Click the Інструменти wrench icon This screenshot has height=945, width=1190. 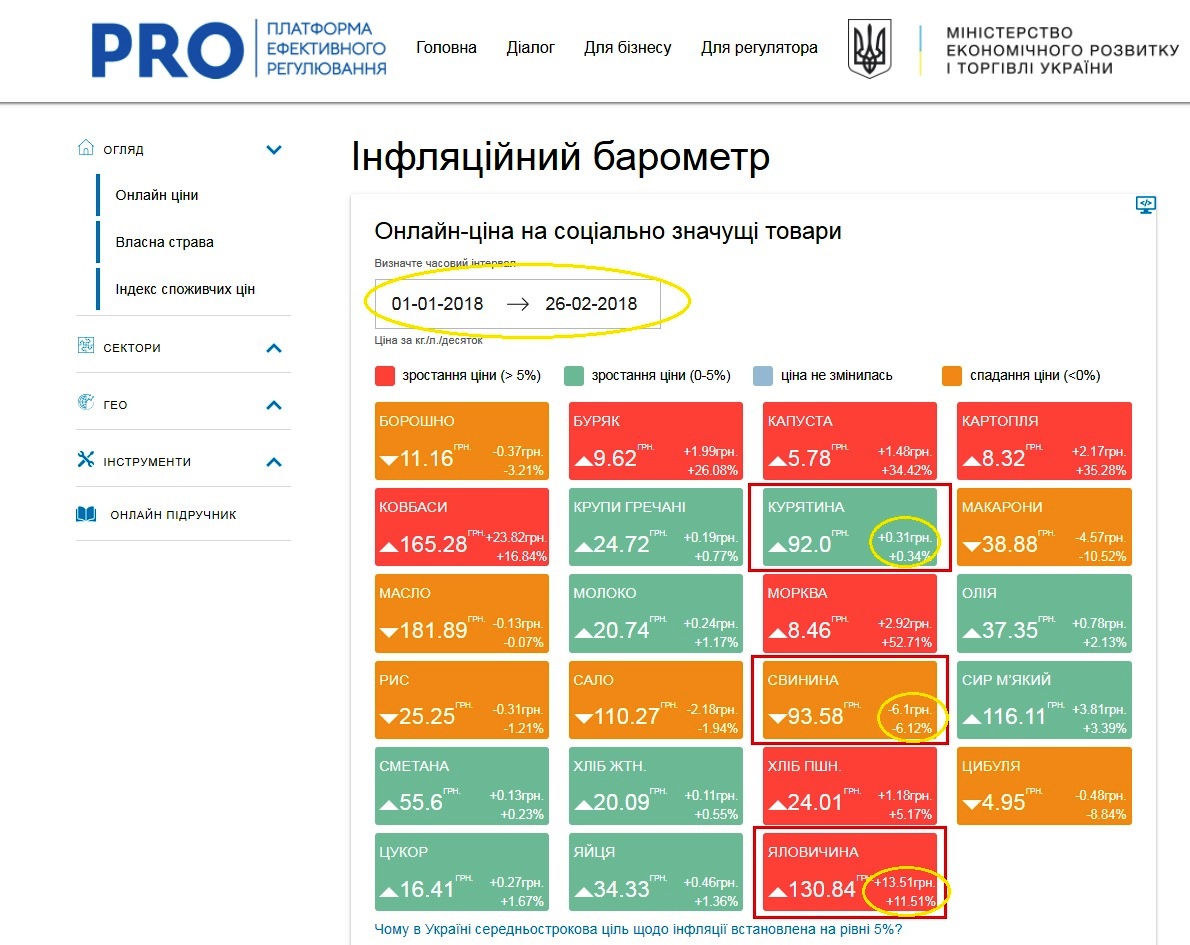pos(86,460)
